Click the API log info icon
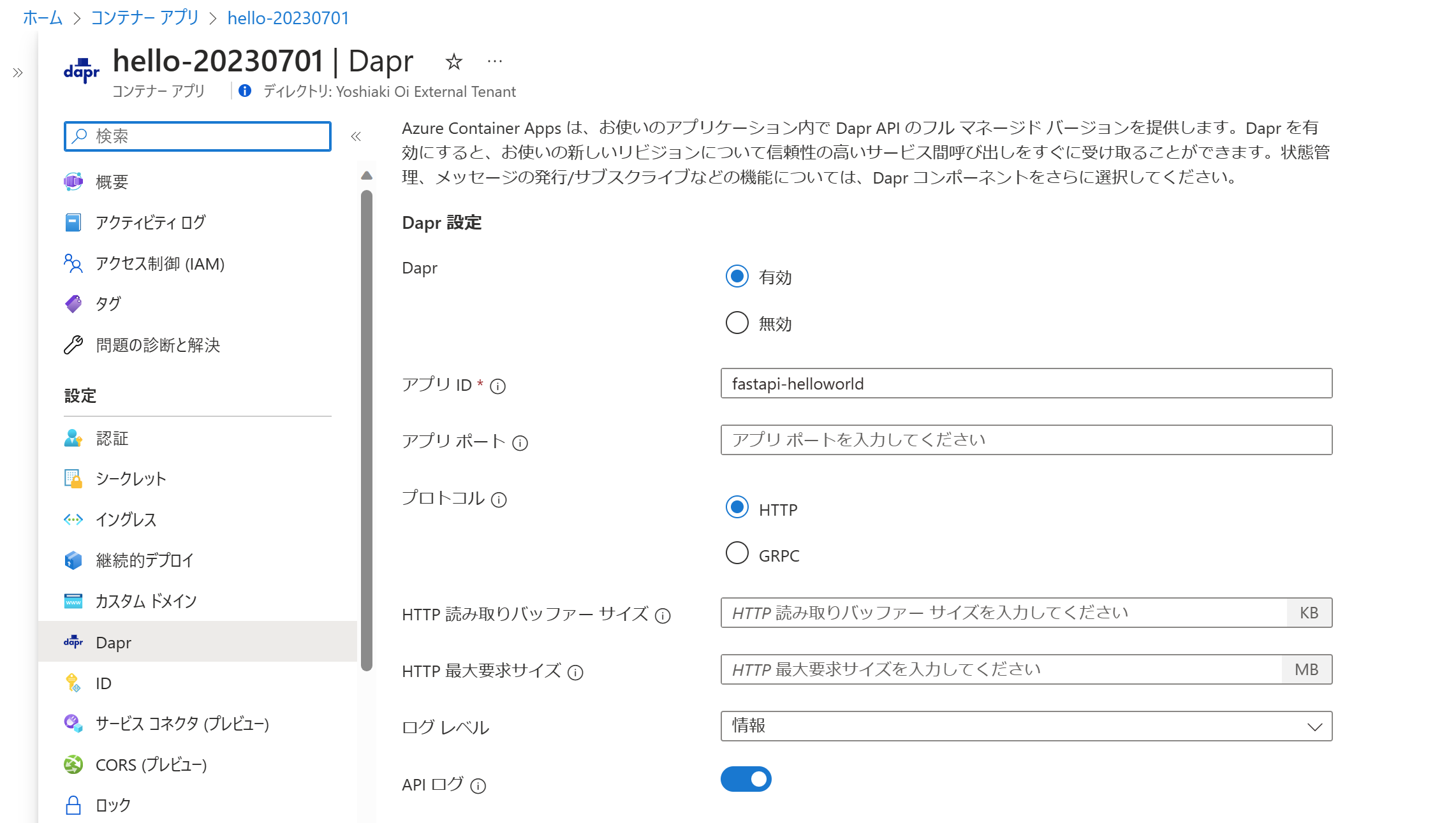1456x823 pixels. (x=478, y=786)
